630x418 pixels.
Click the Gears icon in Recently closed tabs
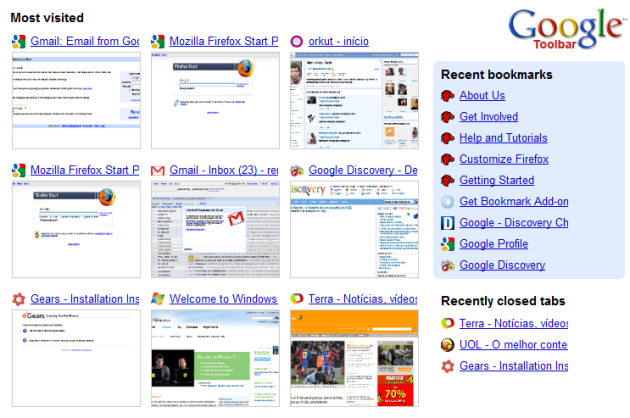pyautogui.click(x=448, y=366)
